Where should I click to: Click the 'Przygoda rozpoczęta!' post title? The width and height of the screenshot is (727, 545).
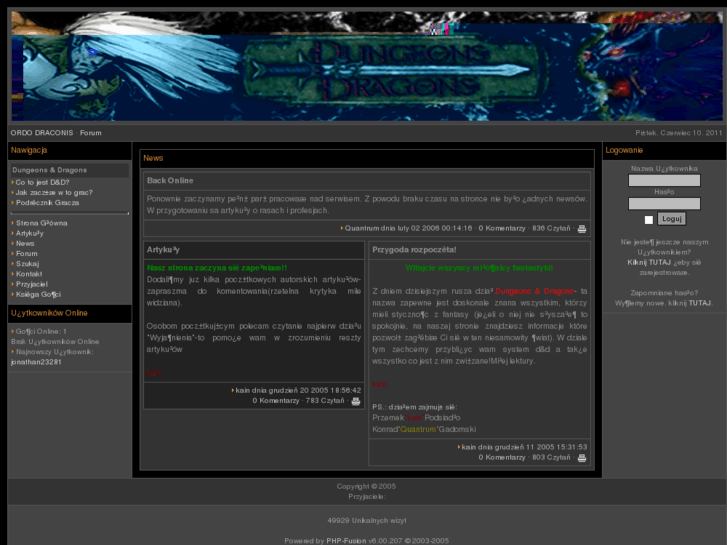414,250
